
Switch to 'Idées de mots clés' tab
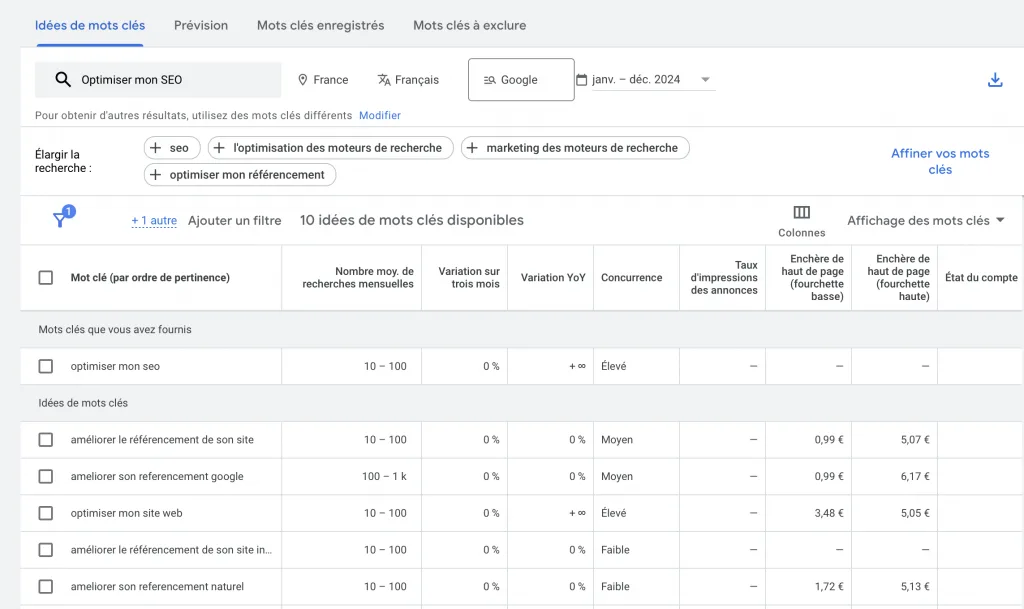tap(90, 25)
